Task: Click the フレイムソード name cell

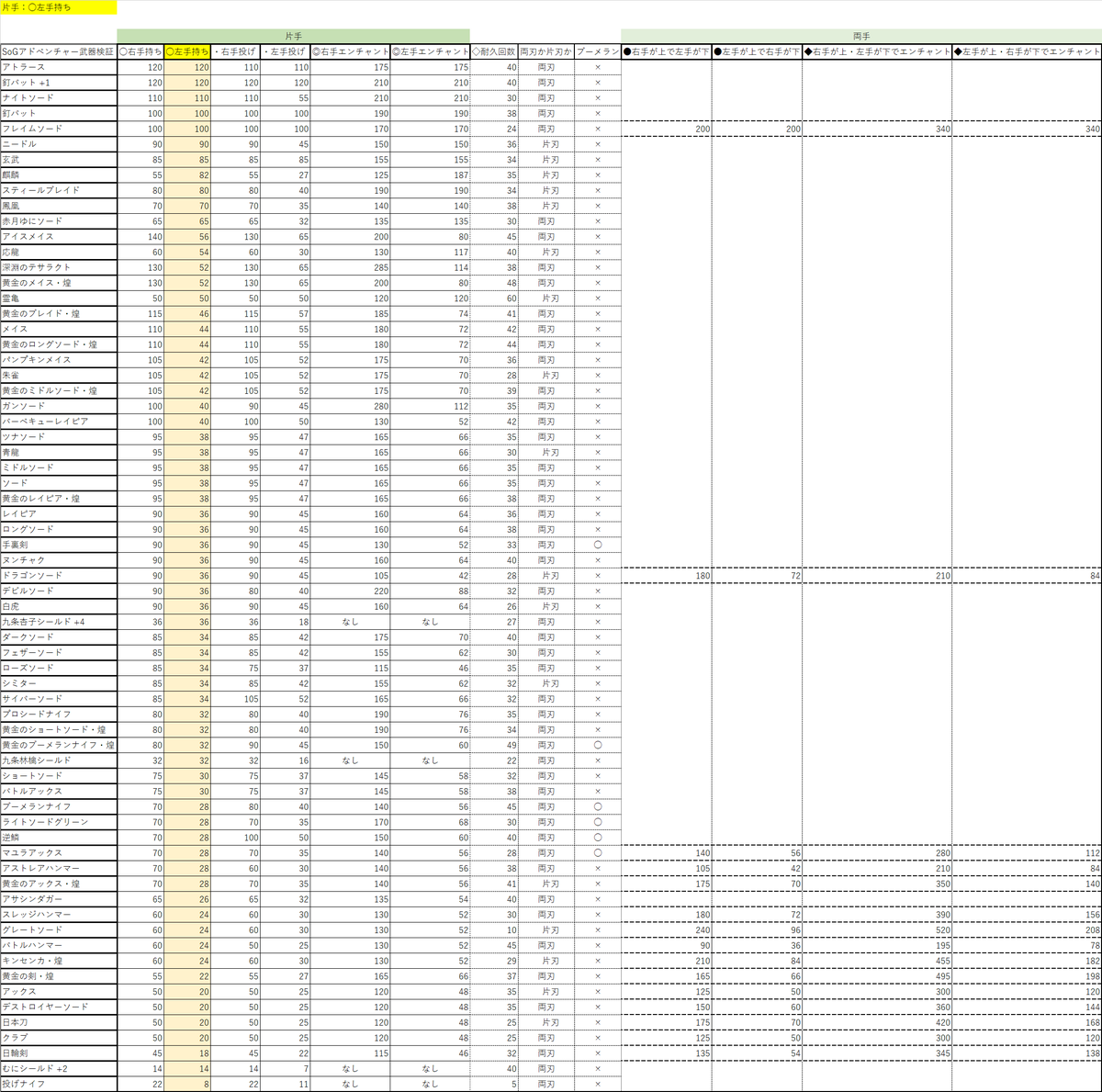Action: (59, 129)
